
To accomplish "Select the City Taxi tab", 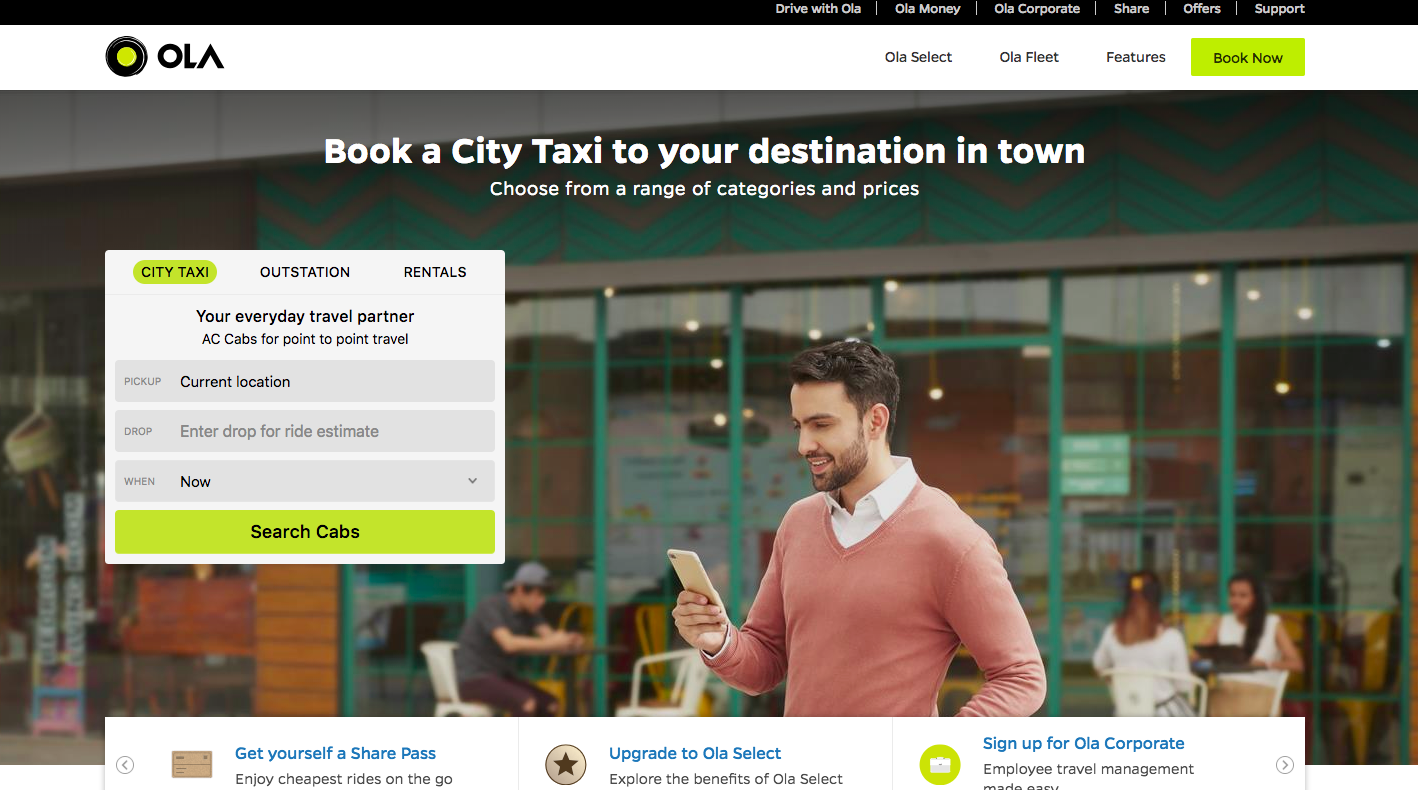I will [175, 272].
